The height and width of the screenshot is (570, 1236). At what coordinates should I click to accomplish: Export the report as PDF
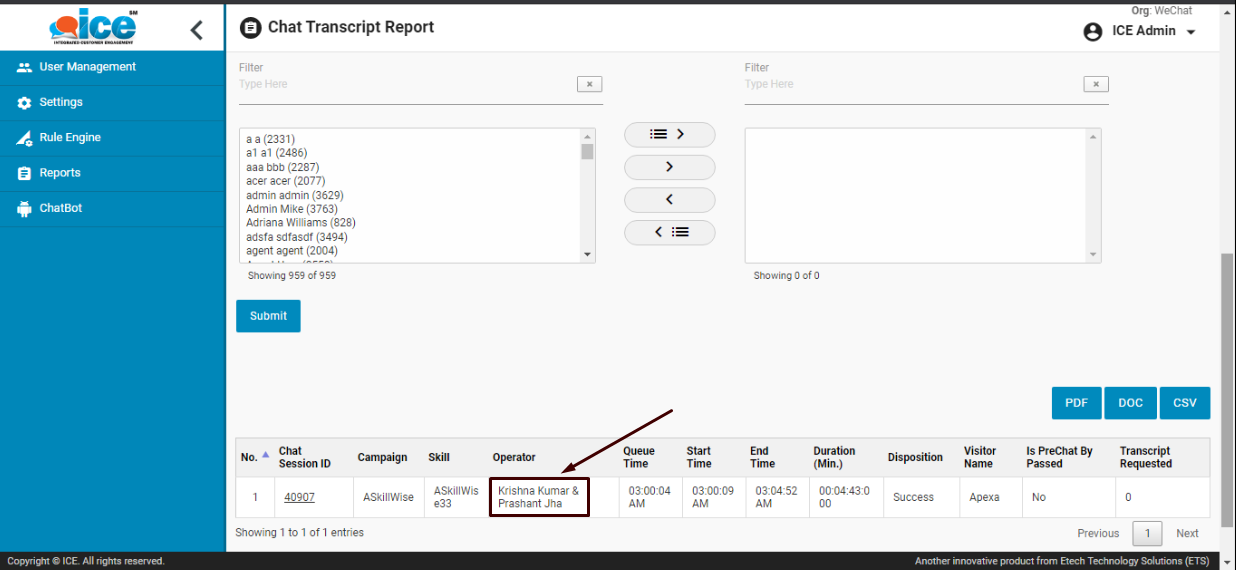pos(1076,403)
